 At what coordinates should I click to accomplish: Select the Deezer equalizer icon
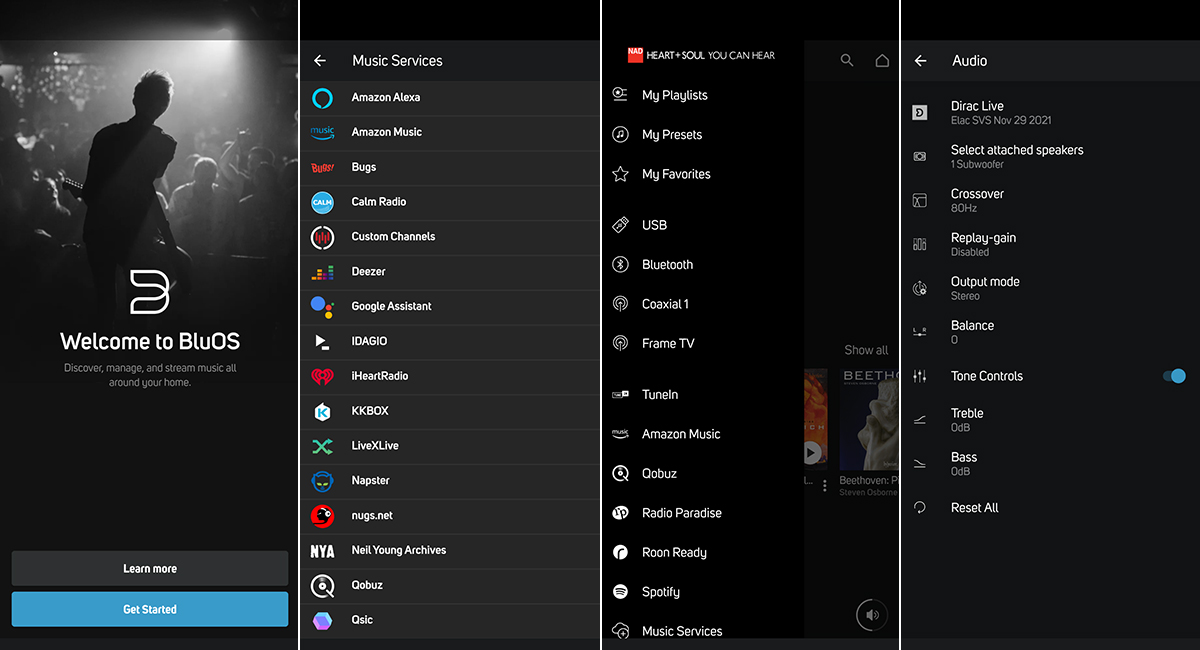point(322,272)
